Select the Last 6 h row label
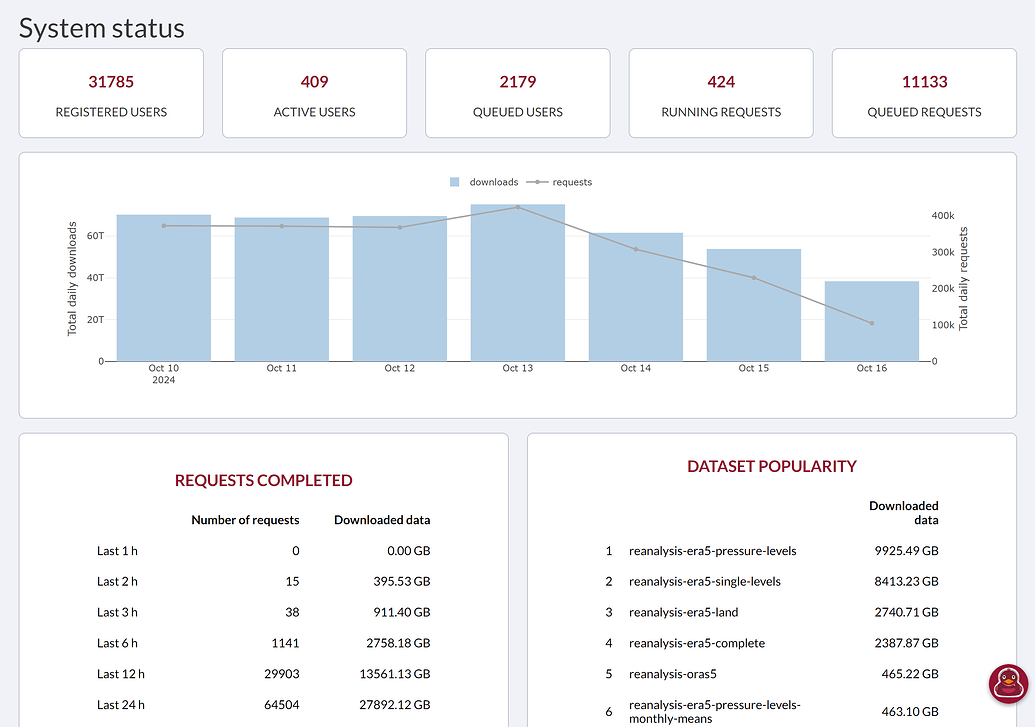 click(x=117, y=643)
